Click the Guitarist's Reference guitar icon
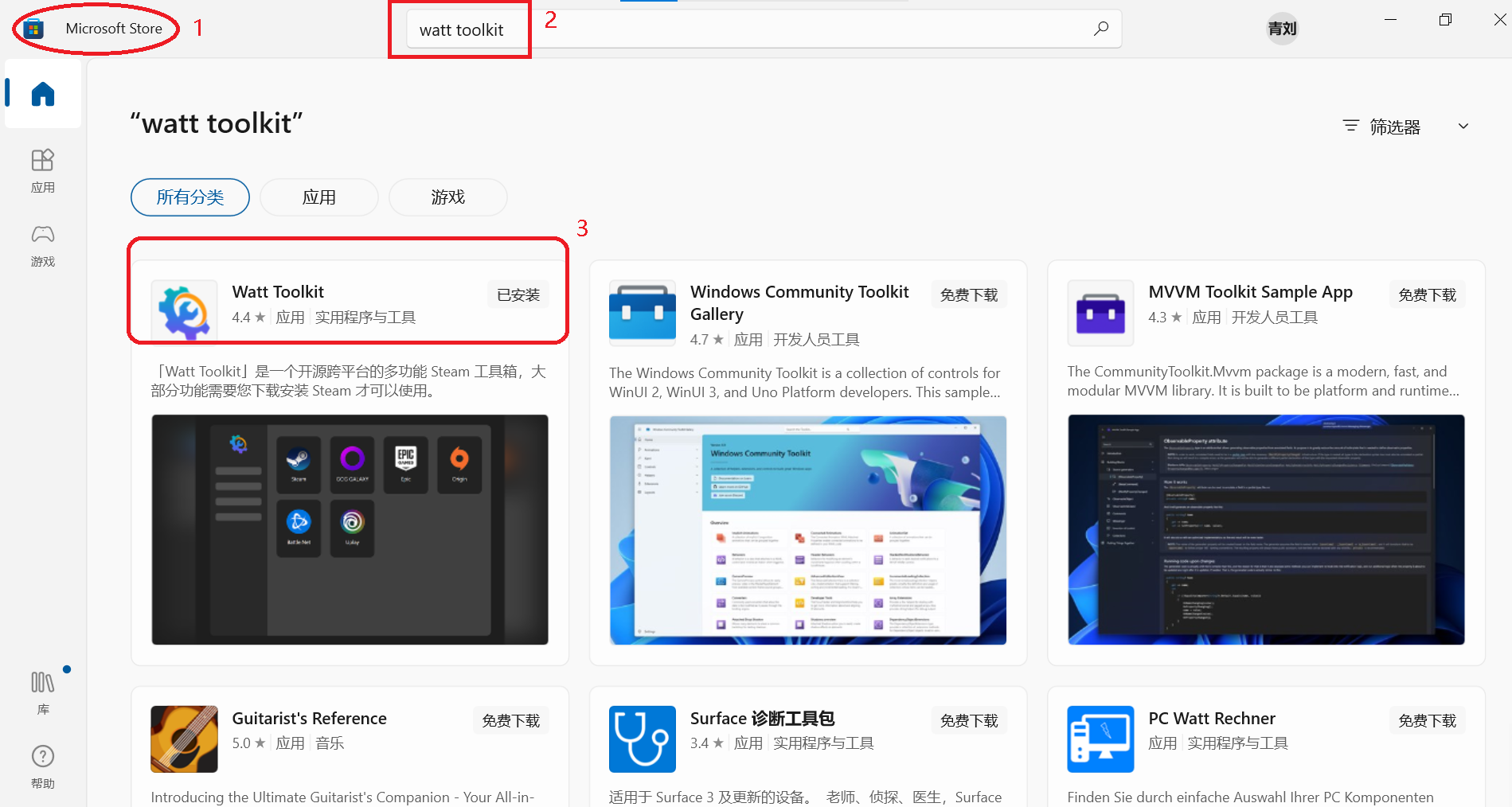The image size is (1512, 807). (184, 739)
